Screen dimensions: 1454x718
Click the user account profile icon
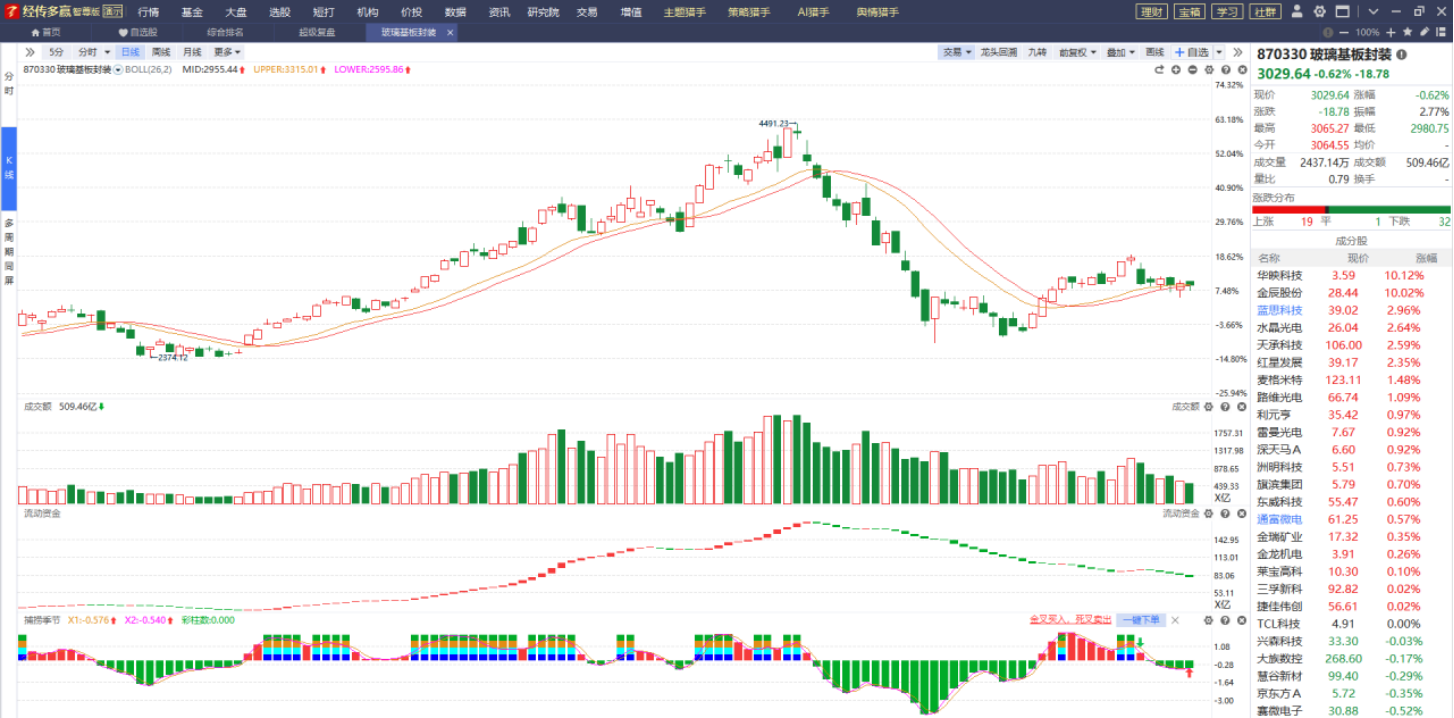pyautogui.click(x=1297, y=11)
